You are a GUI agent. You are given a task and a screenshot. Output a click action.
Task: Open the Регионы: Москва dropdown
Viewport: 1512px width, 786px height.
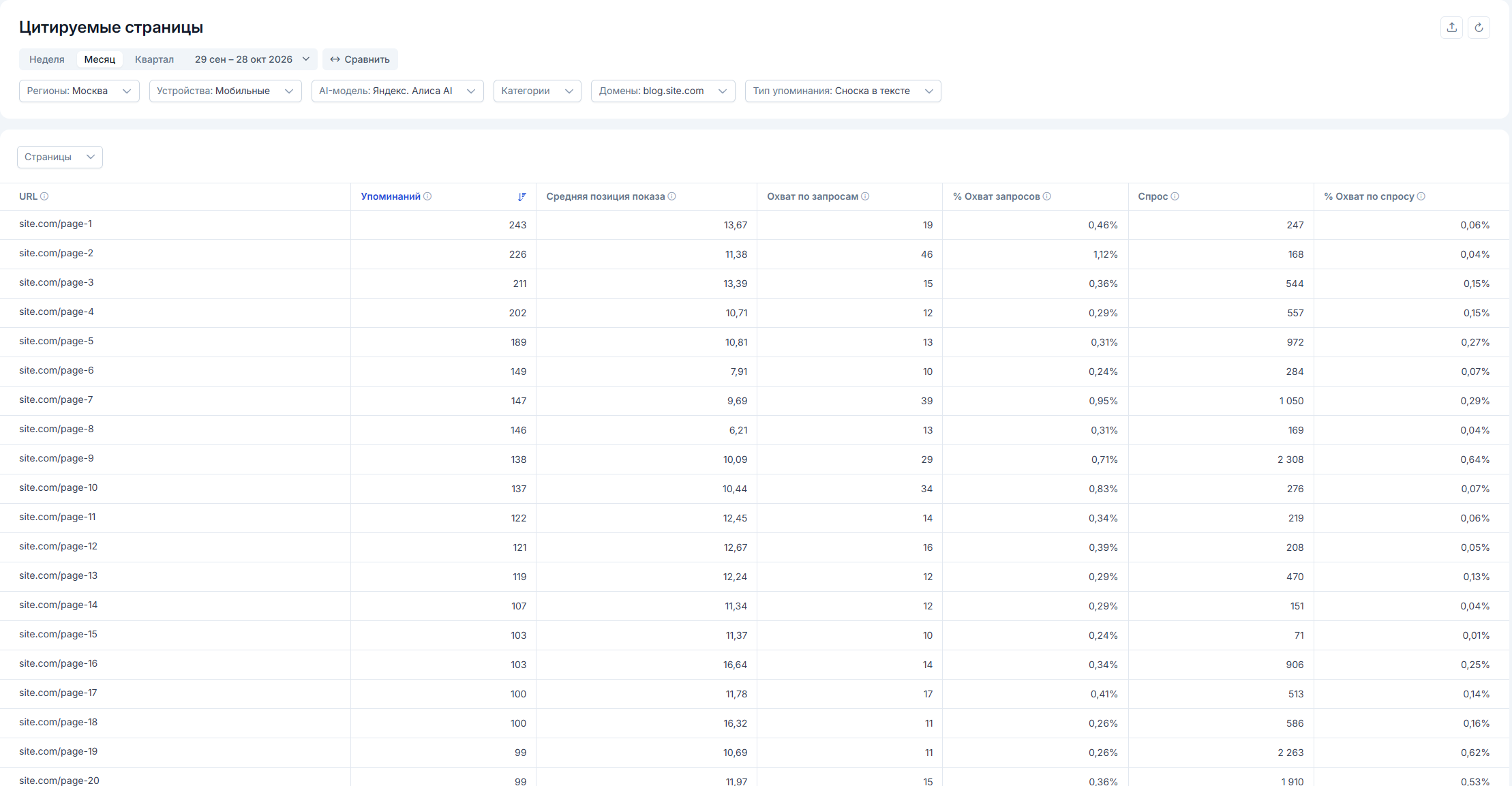click(x=79, y=91)
